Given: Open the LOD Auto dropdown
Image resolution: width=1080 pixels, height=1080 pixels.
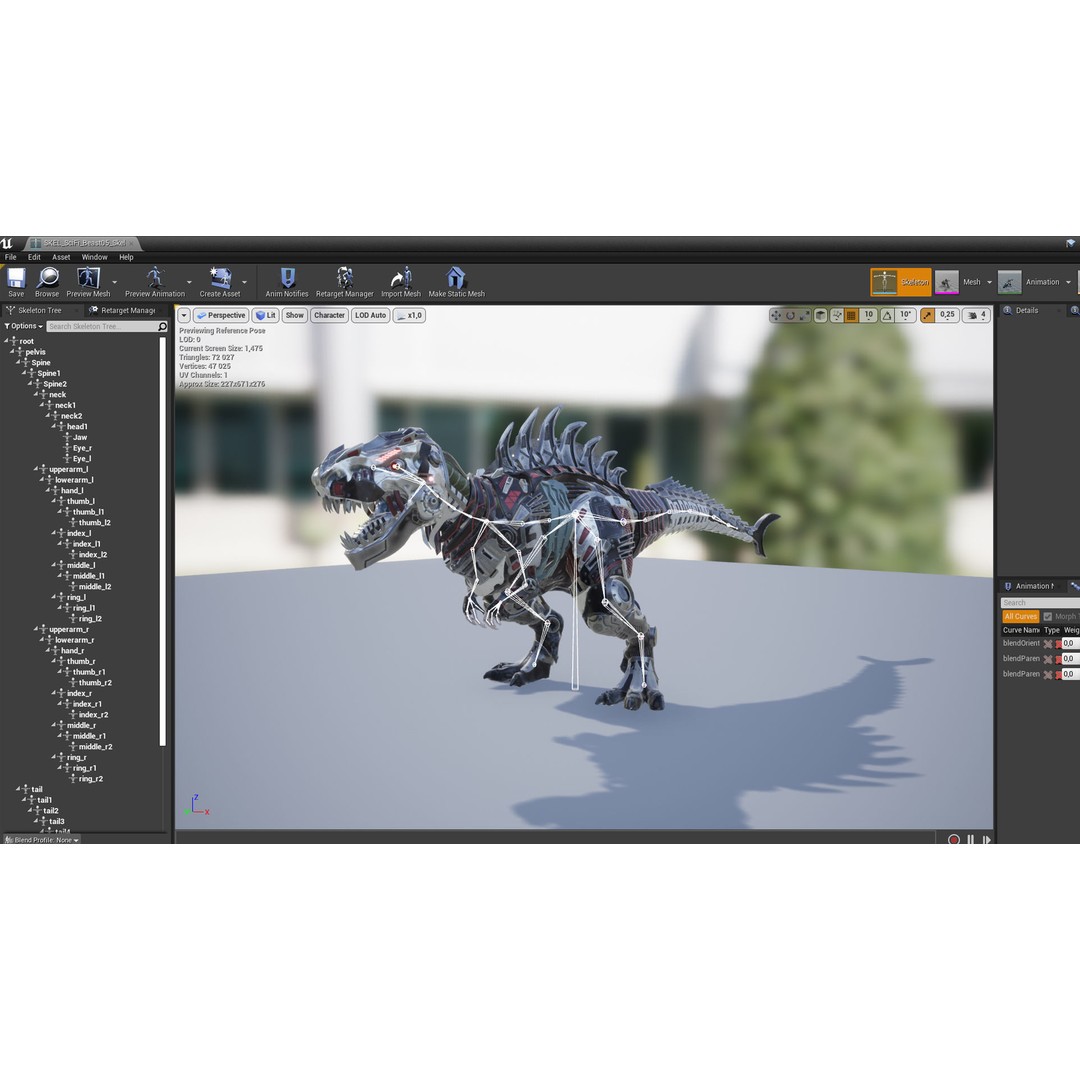Looking at the screenshot, I should pyautogui.click(x=371, y=315).
